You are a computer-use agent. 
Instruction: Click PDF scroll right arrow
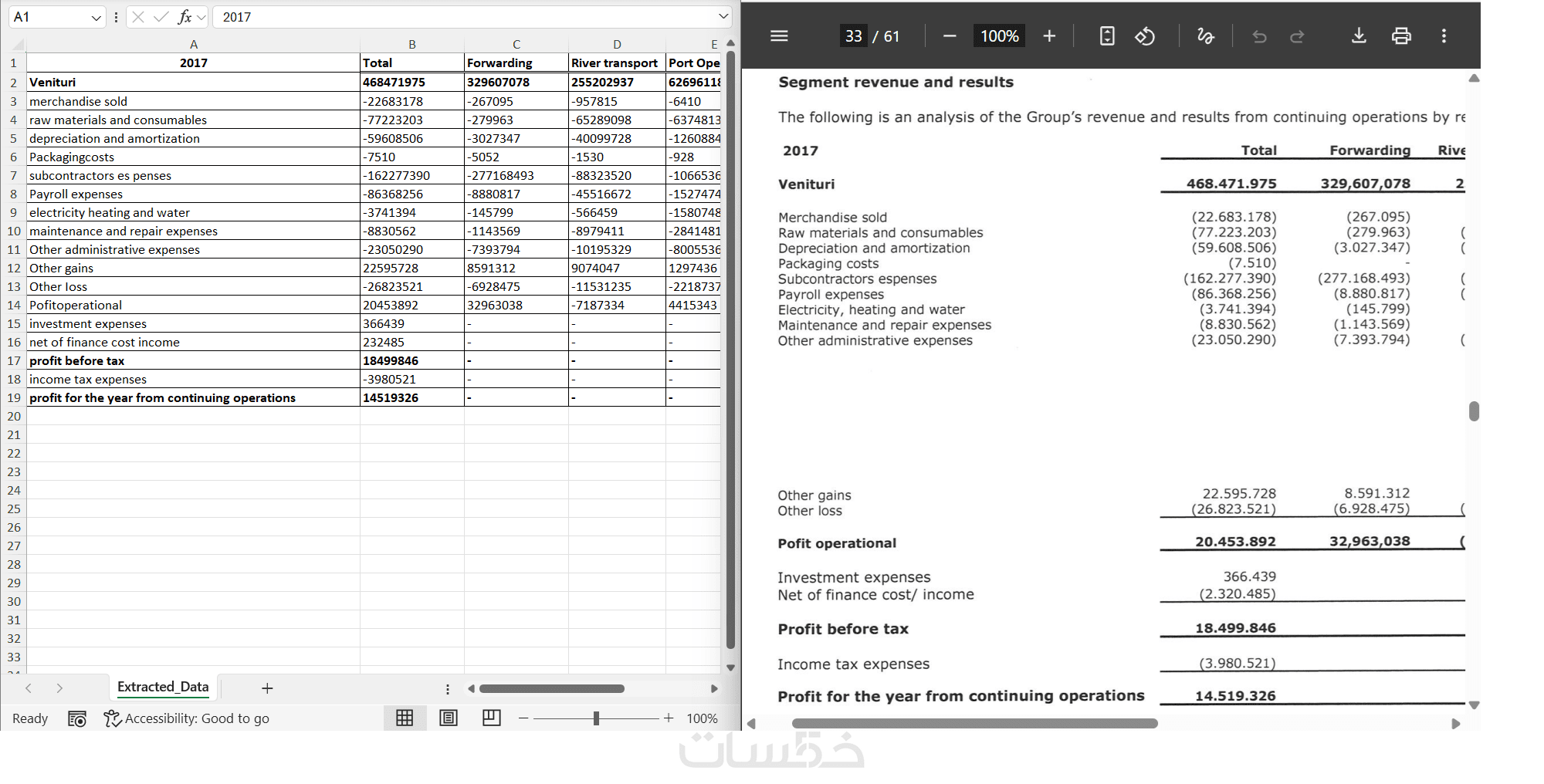[x=1456, y=724]
